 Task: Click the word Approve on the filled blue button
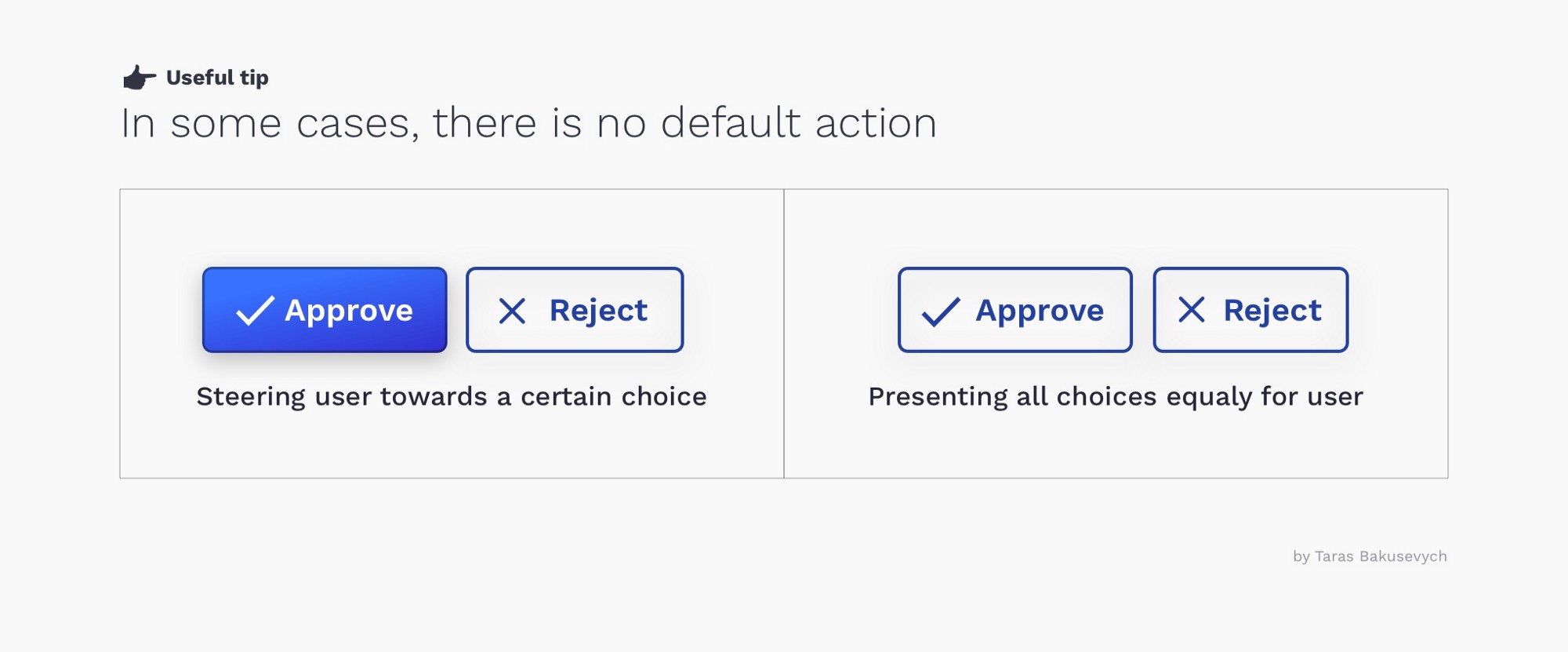pyautogui.click(x=349, y=311)
